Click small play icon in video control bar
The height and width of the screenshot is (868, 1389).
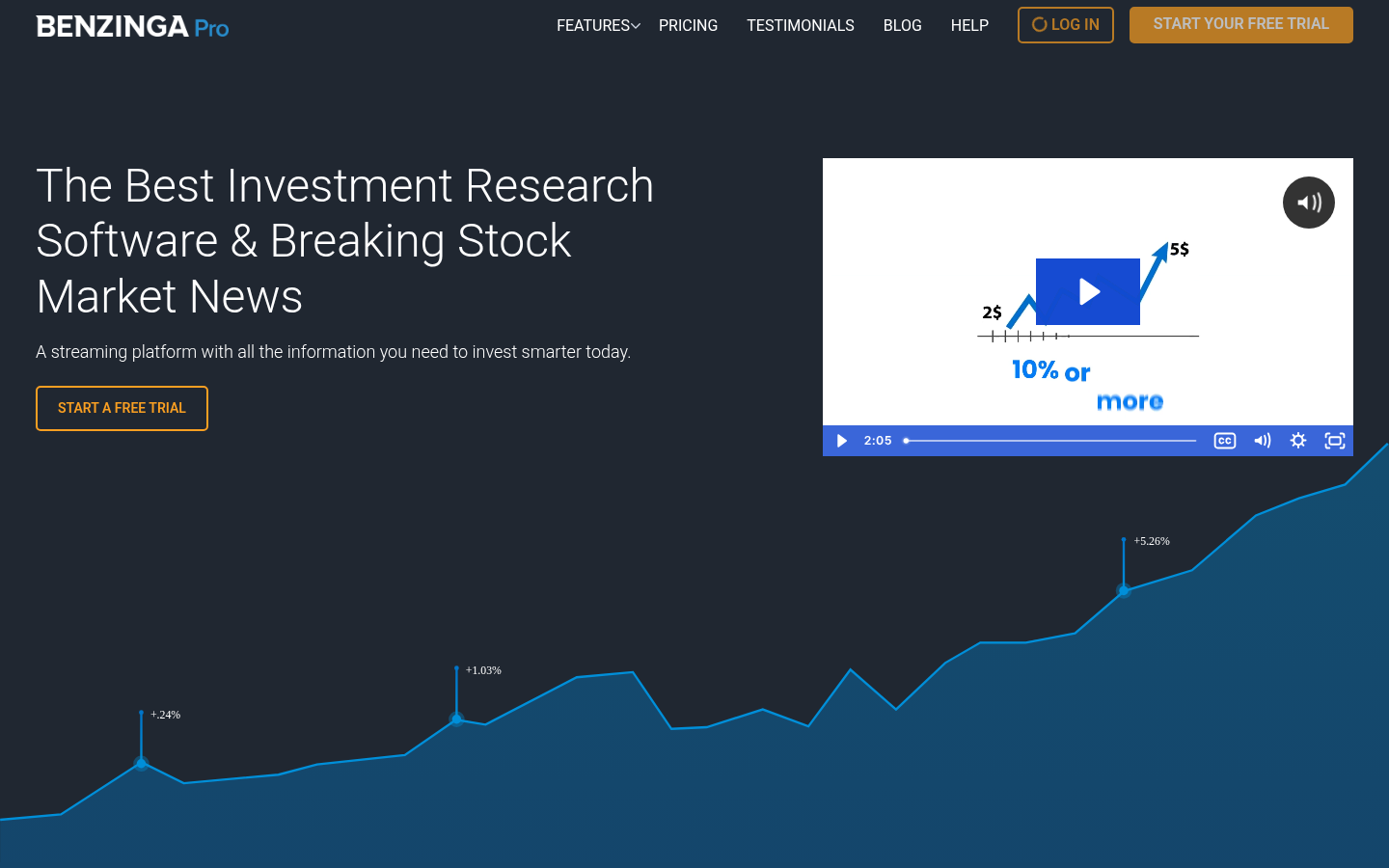[841, 441]
